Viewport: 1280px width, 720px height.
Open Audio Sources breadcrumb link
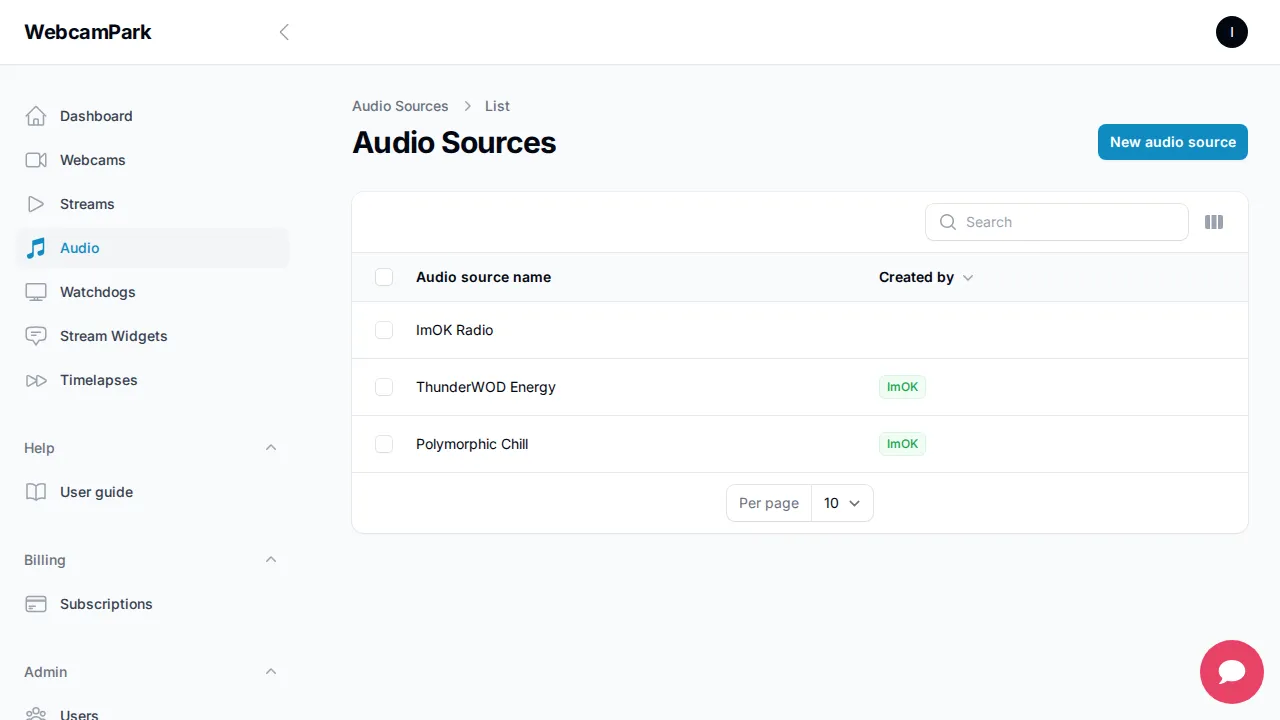(x=400, y=106)
